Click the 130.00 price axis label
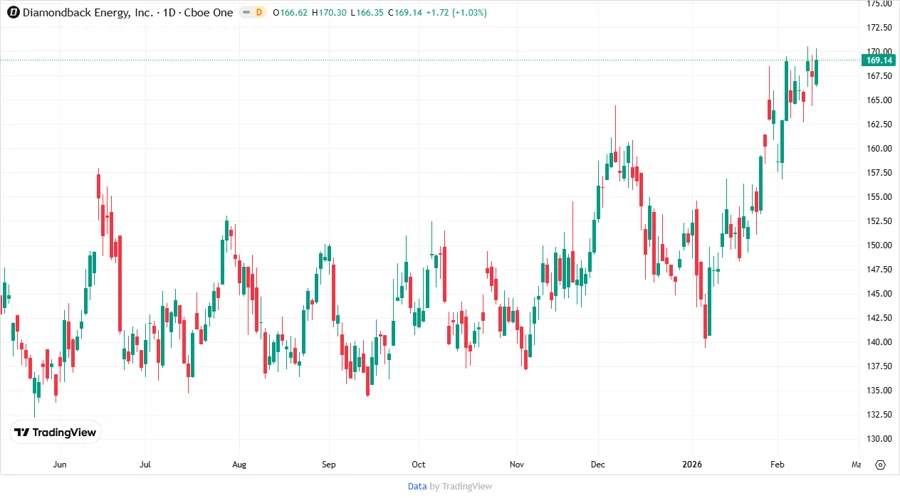Viewport: 900px width, 498px height. click(x=879, y=439)
